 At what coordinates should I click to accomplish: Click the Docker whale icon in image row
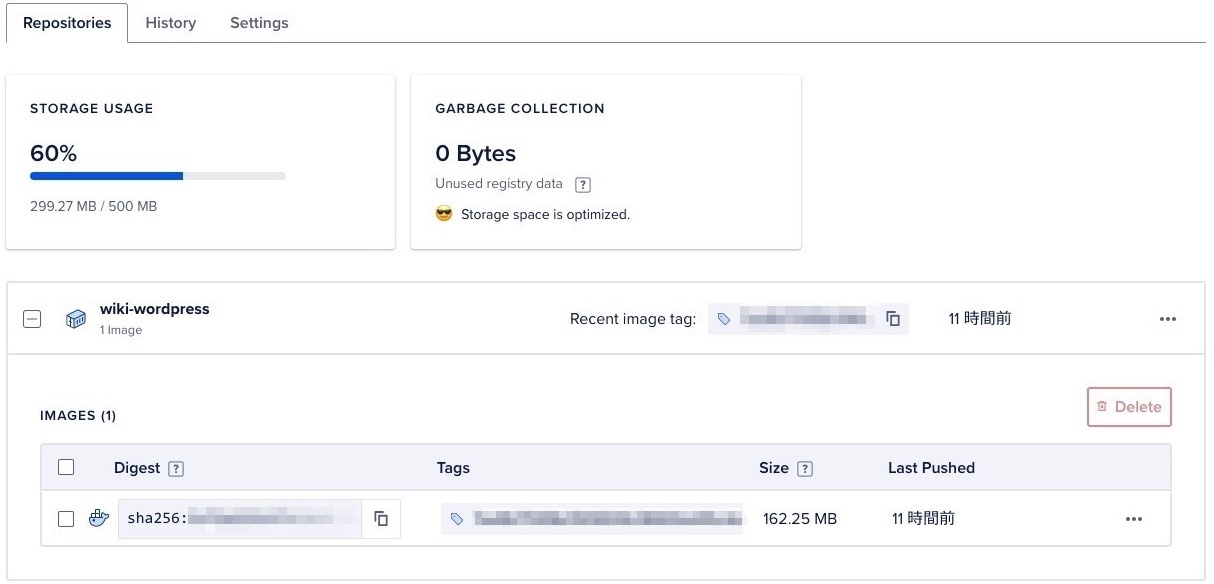[x=98, y=519]
